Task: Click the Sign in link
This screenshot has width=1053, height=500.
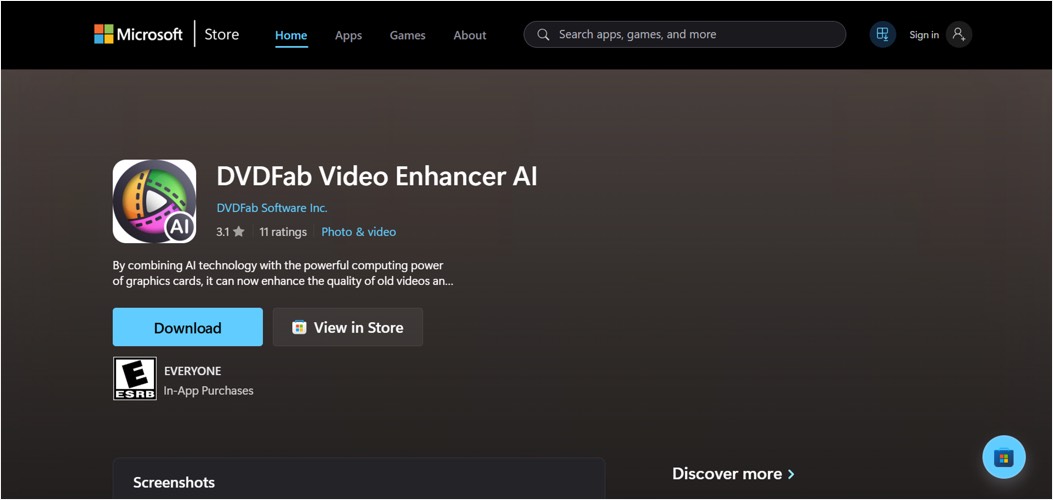Action: 923,35
